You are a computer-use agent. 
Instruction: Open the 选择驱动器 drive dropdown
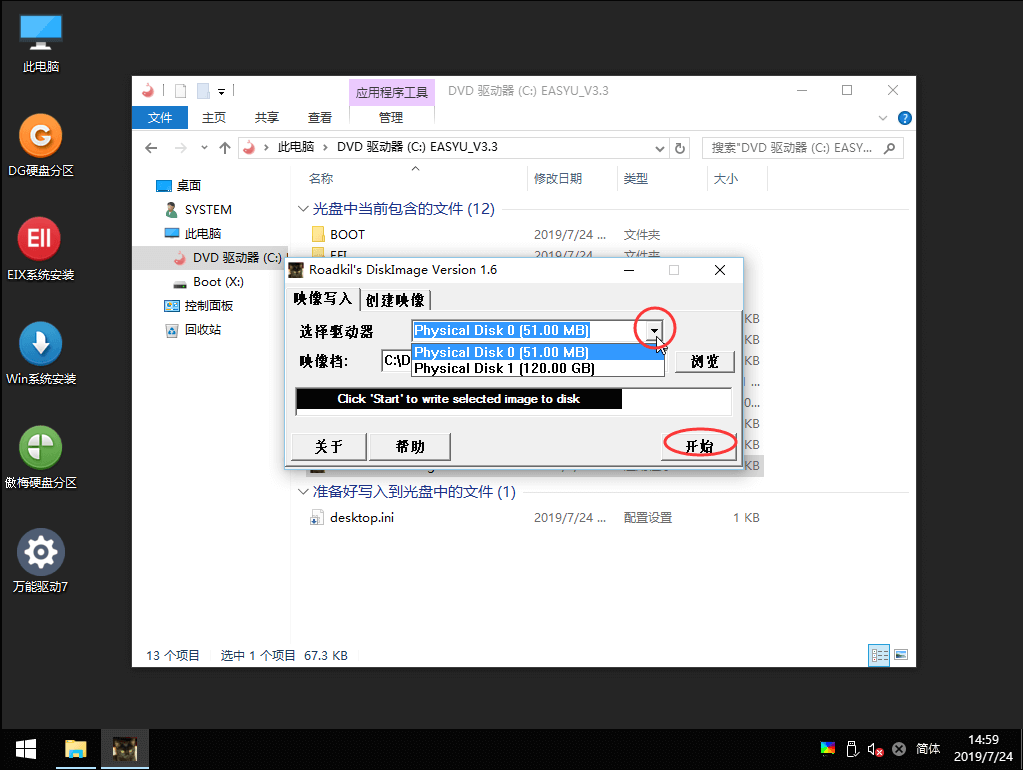[x=655, y=330]
